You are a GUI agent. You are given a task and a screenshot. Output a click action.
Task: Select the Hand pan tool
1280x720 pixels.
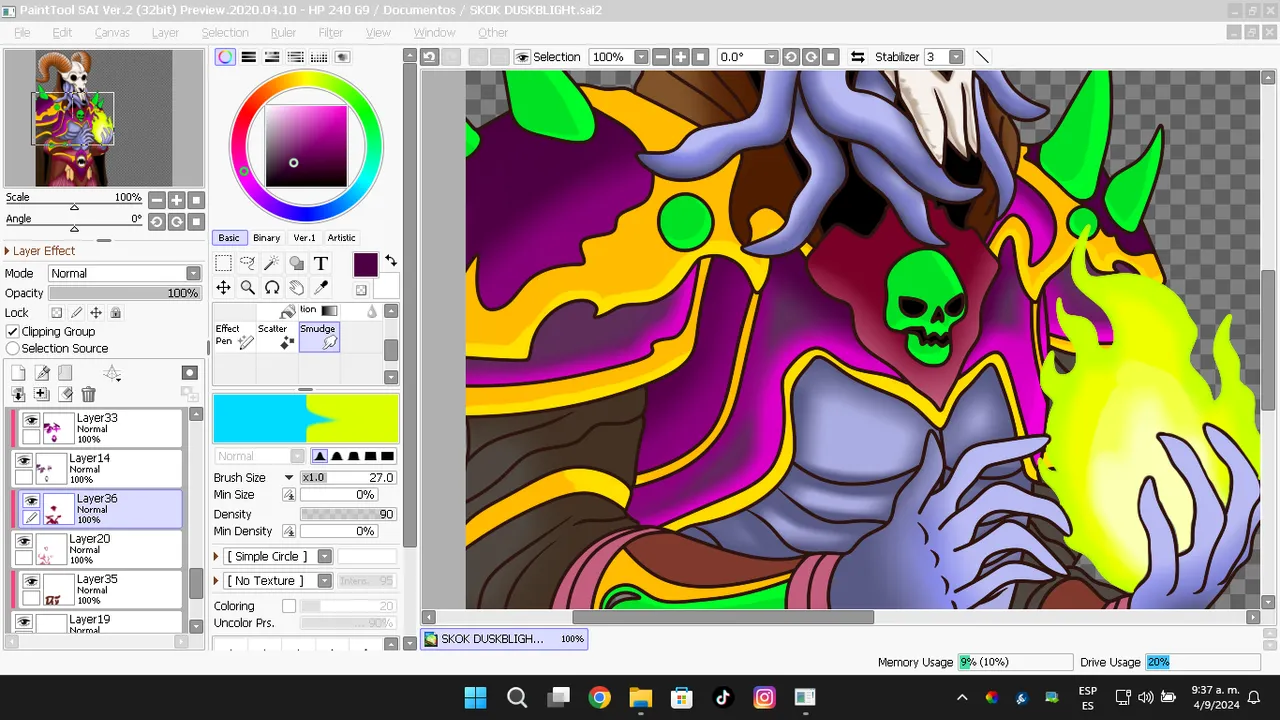296,288
